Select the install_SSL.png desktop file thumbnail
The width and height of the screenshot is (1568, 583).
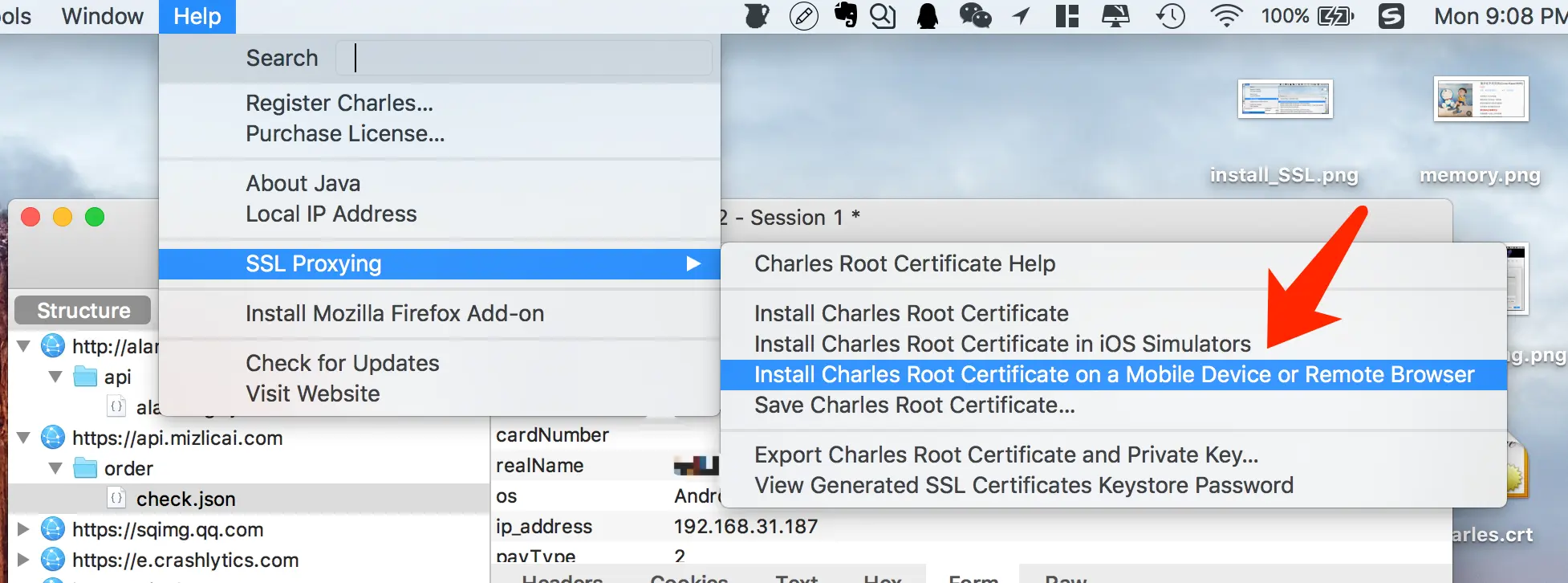click(1285, 100)
